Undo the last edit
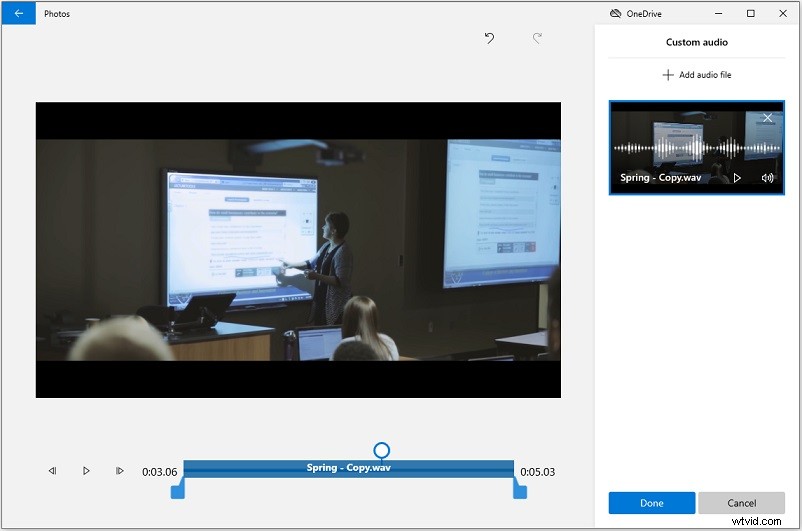802x531 pixels. click(489, 38)
